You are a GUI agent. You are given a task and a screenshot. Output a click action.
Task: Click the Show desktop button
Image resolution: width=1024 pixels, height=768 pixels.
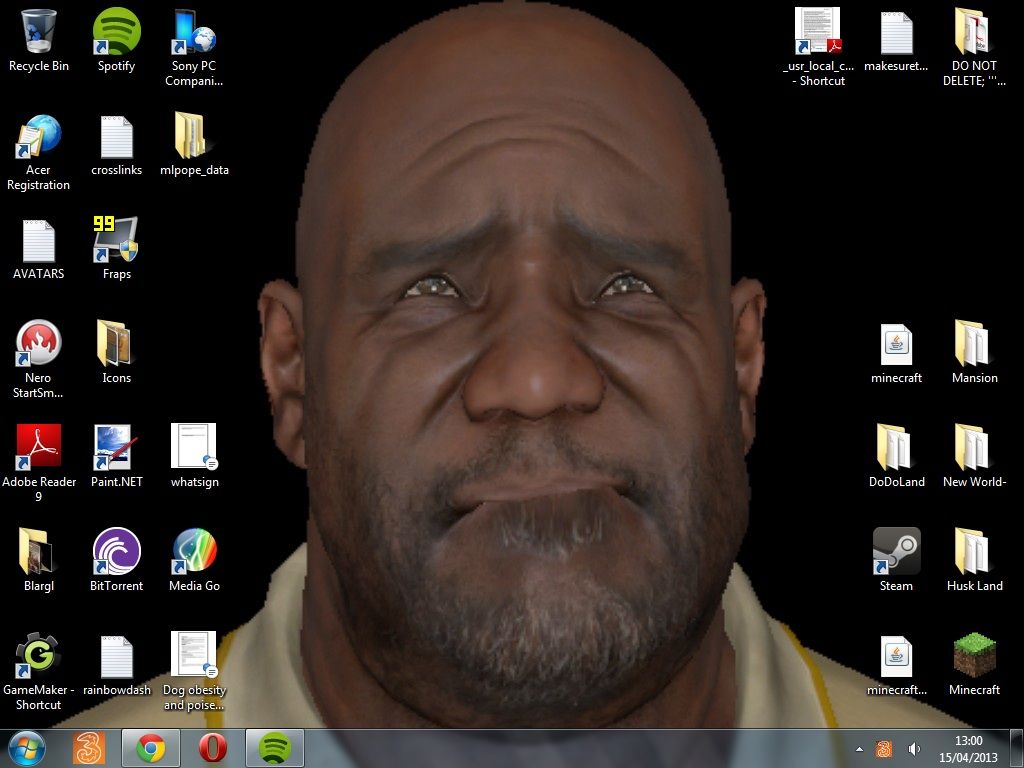click(x=1017, y=749)
